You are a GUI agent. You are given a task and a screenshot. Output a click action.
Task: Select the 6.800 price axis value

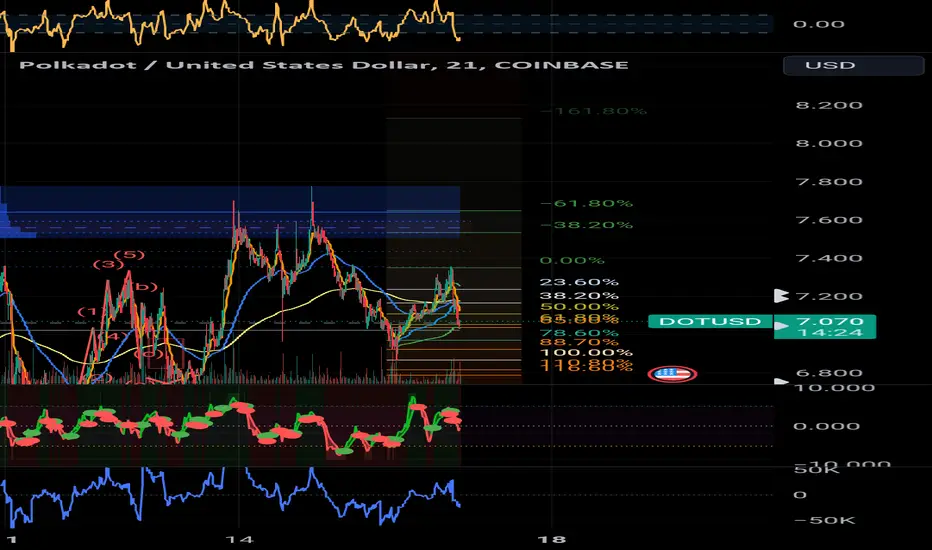pos(829,373)
